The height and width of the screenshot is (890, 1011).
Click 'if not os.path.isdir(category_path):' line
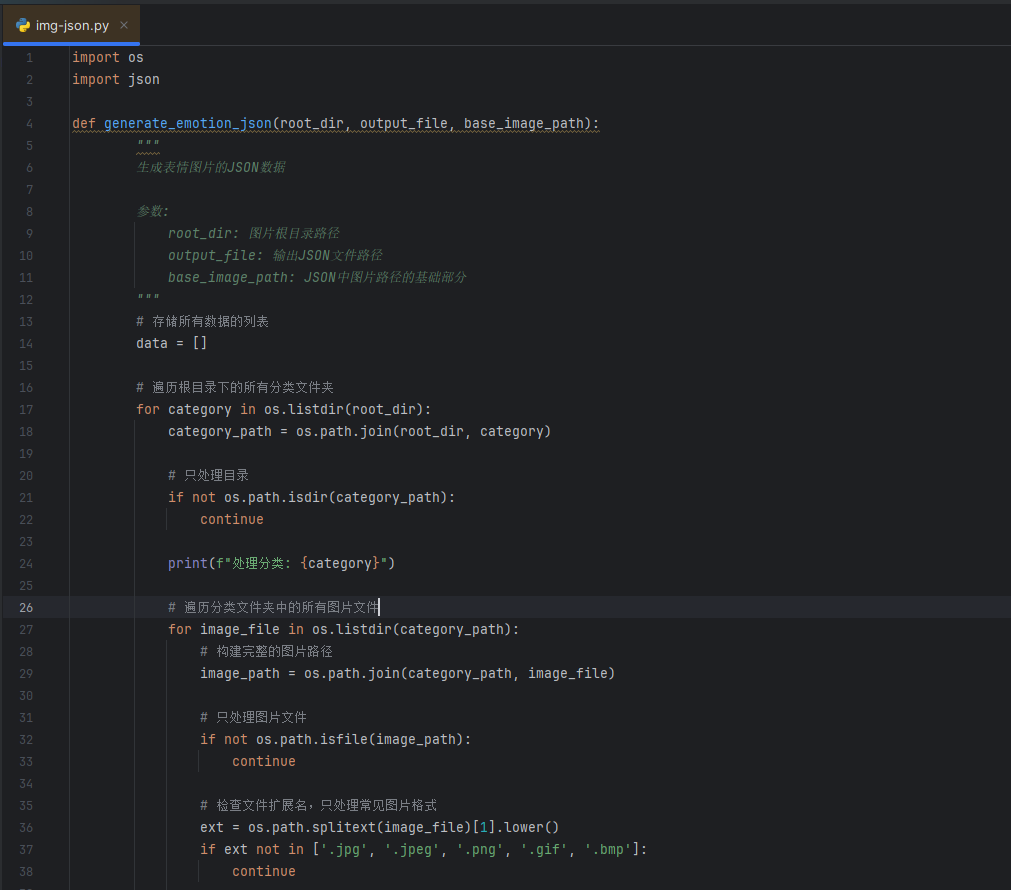coord(311,497)
